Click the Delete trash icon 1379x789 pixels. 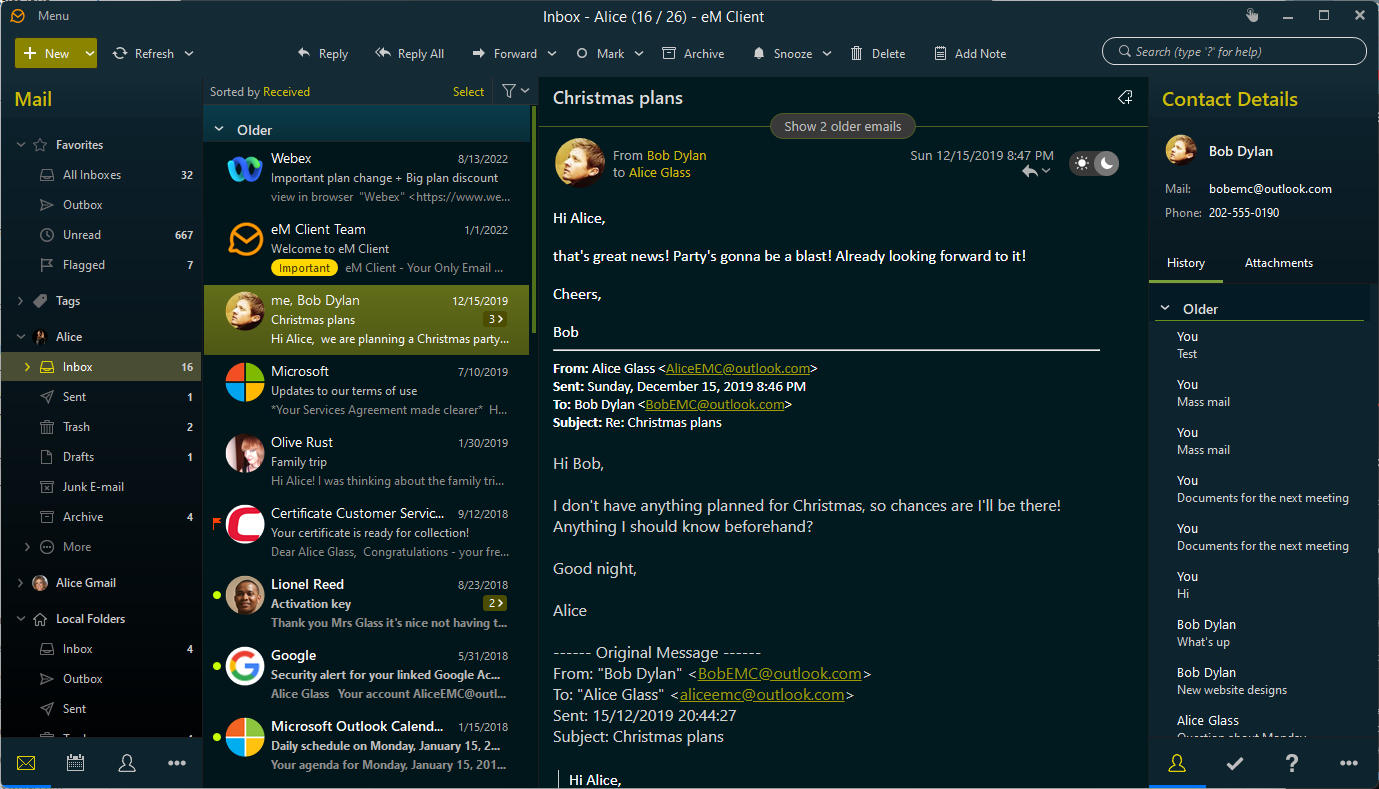tap(857, 54)
